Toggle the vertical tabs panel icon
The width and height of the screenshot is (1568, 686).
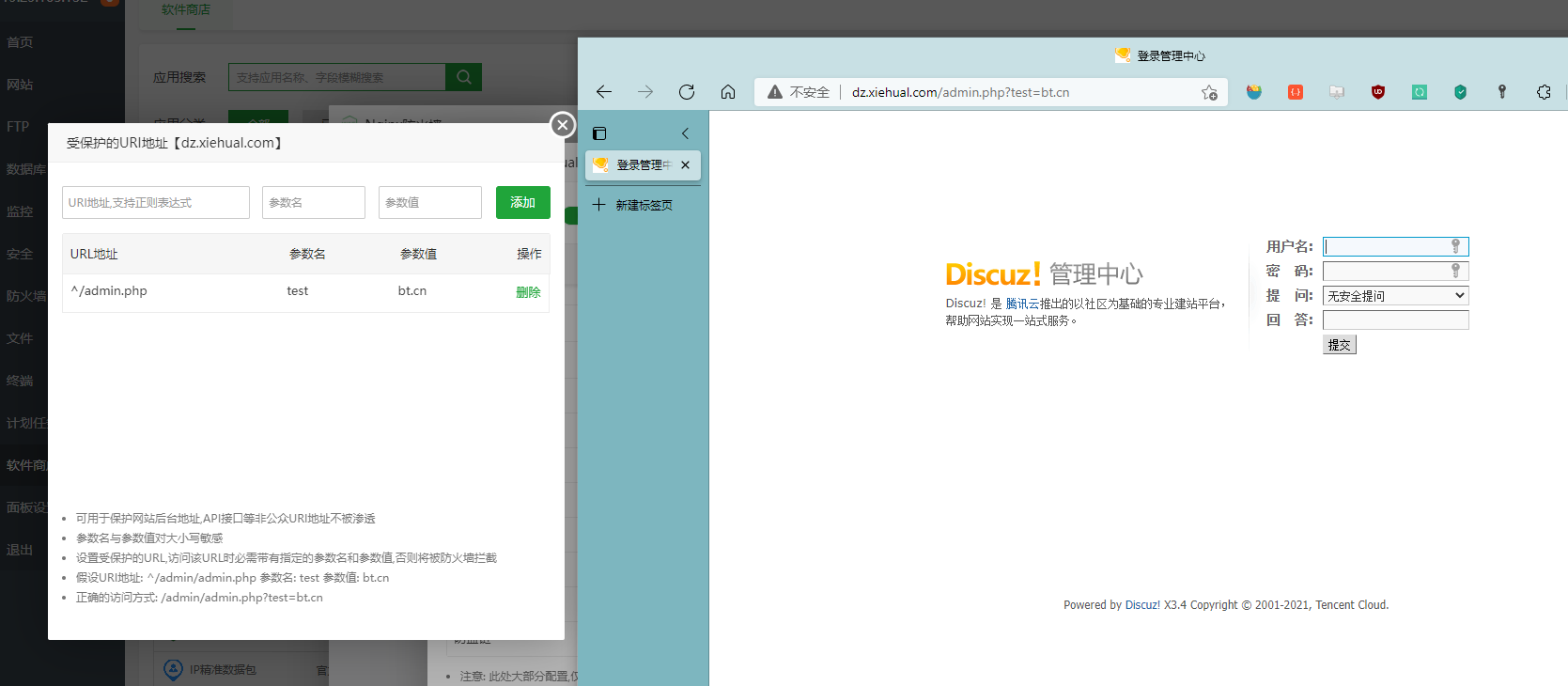[x=599, y=133]
